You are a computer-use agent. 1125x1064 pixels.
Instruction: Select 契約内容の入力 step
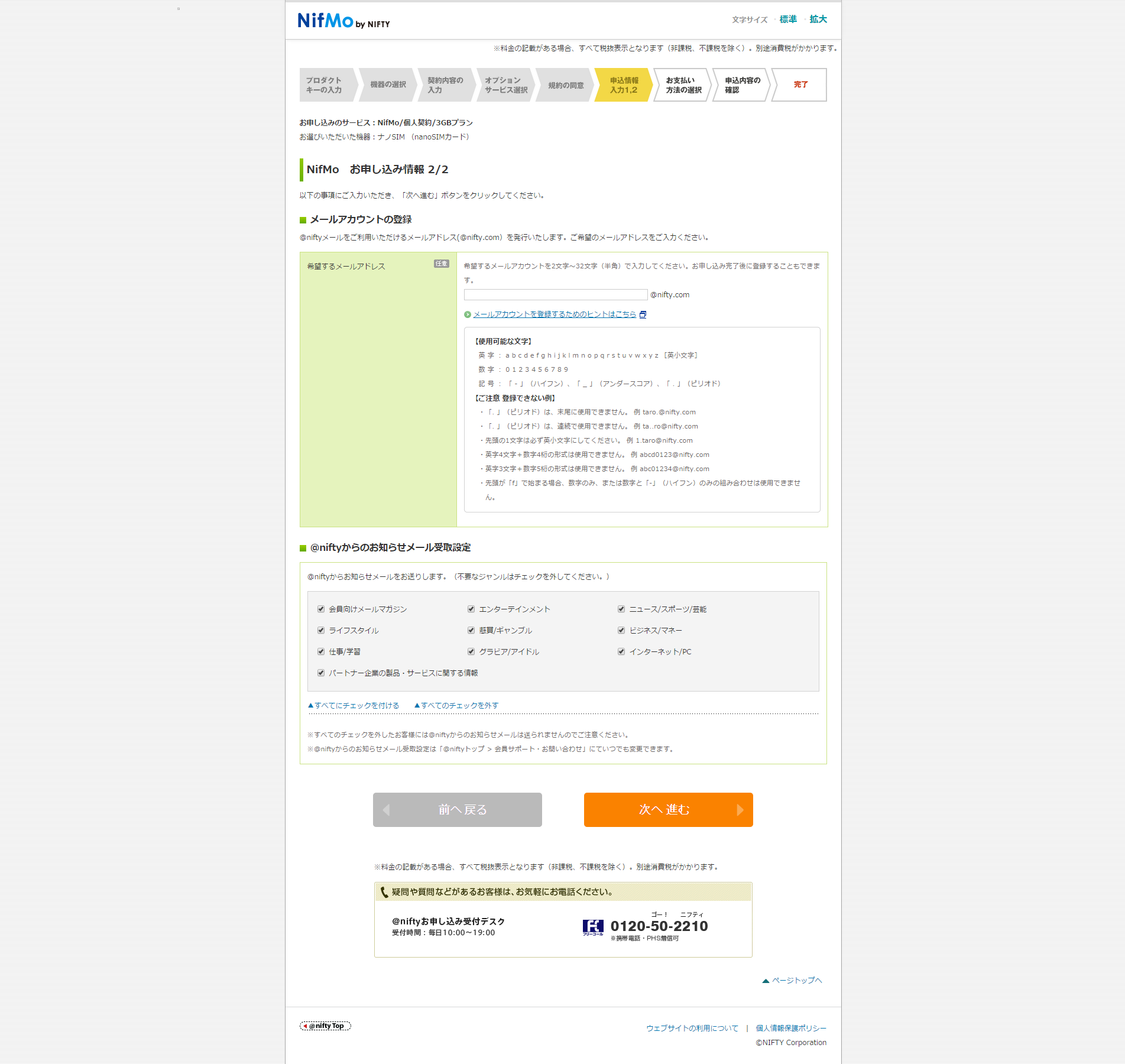point(446,85)
